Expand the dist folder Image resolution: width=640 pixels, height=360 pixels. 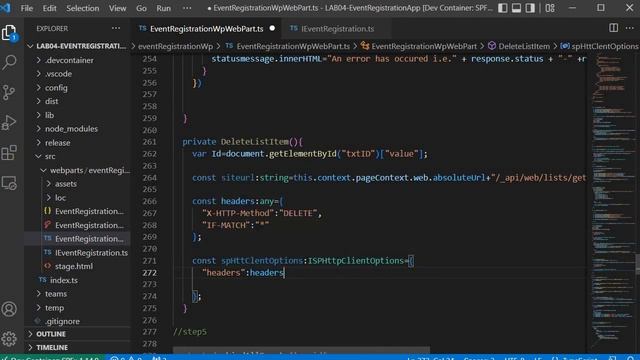(78, 101)
